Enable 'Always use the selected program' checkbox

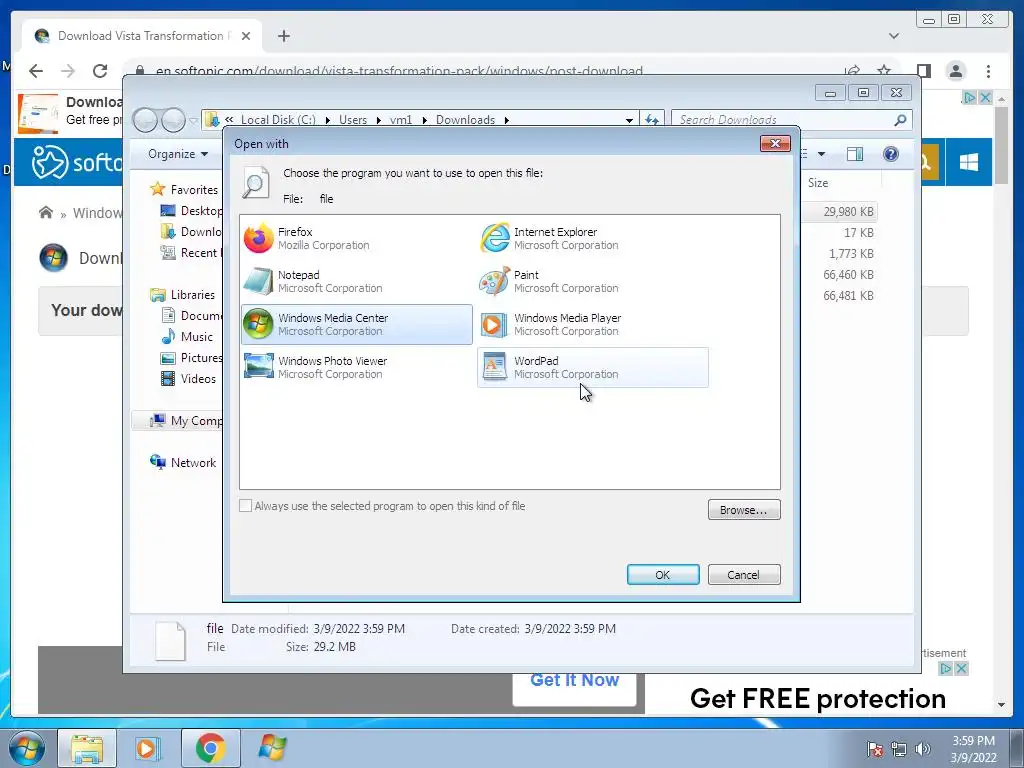click(x=246, y=506)
